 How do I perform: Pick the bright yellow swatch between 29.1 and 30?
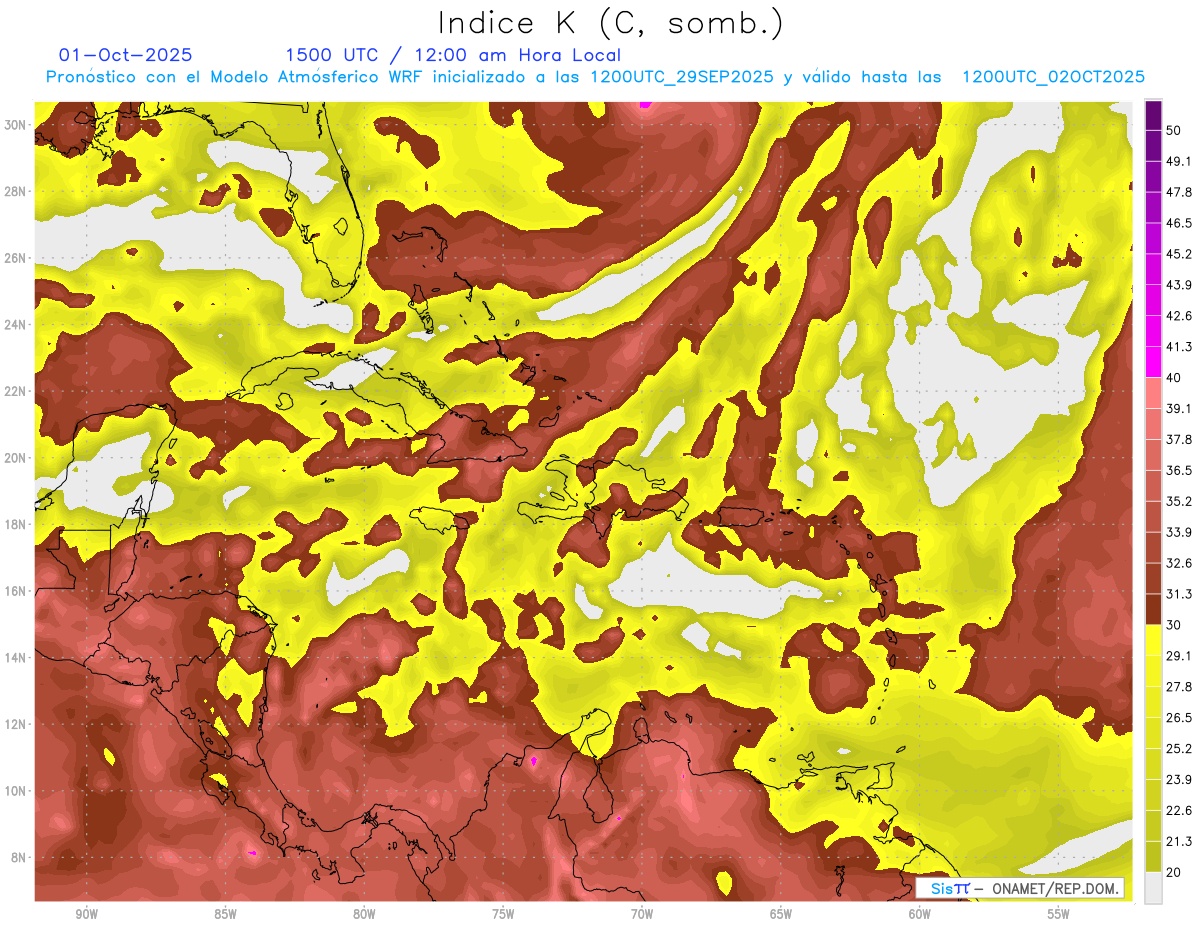point(1153,640)
